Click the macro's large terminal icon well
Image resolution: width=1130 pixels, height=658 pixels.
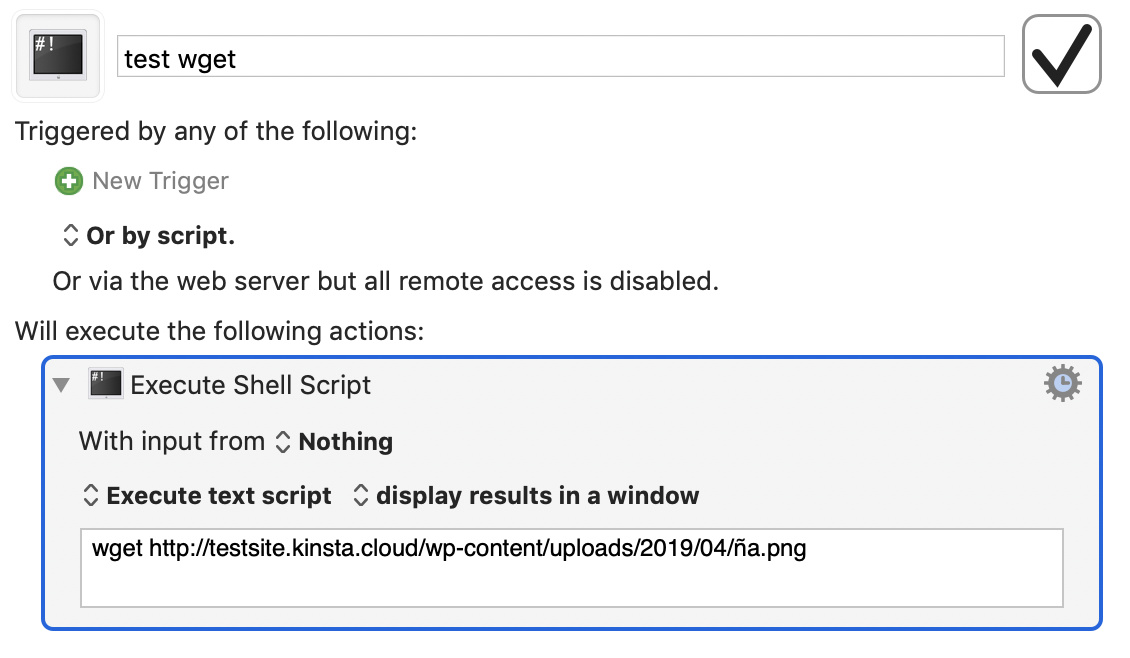[58, 55]
